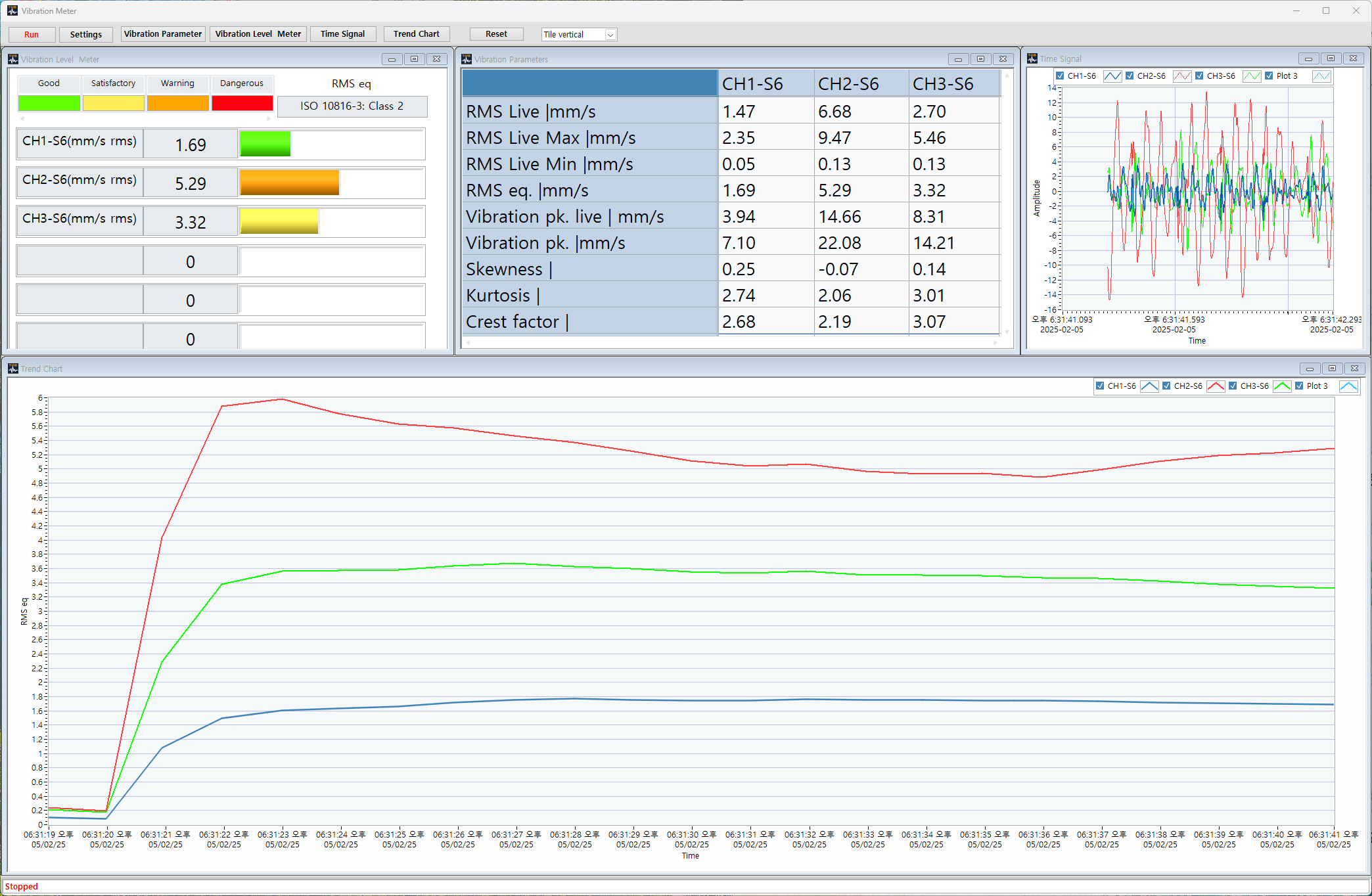Uncheck CH1-S6 in Time Signal legend
This screenshot has height=896, width=1372.
[x=1060, y=76]
